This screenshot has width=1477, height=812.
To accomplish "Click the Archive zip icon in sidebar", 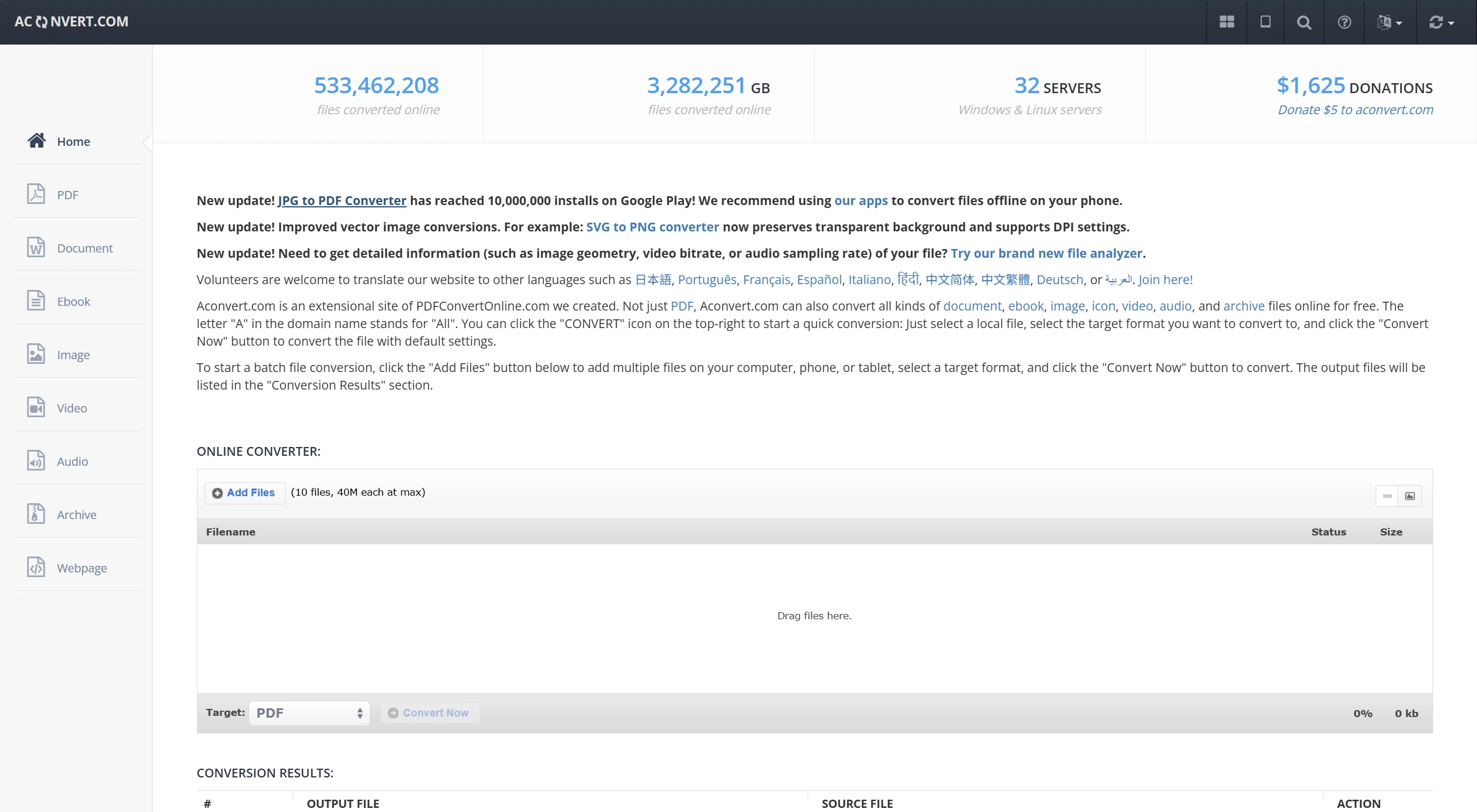I will pos(36,514).
